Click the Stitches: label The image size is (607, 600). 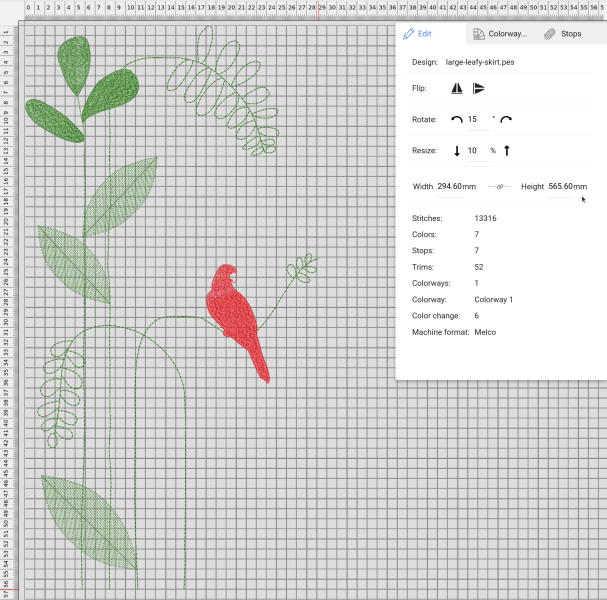(427, 218)
